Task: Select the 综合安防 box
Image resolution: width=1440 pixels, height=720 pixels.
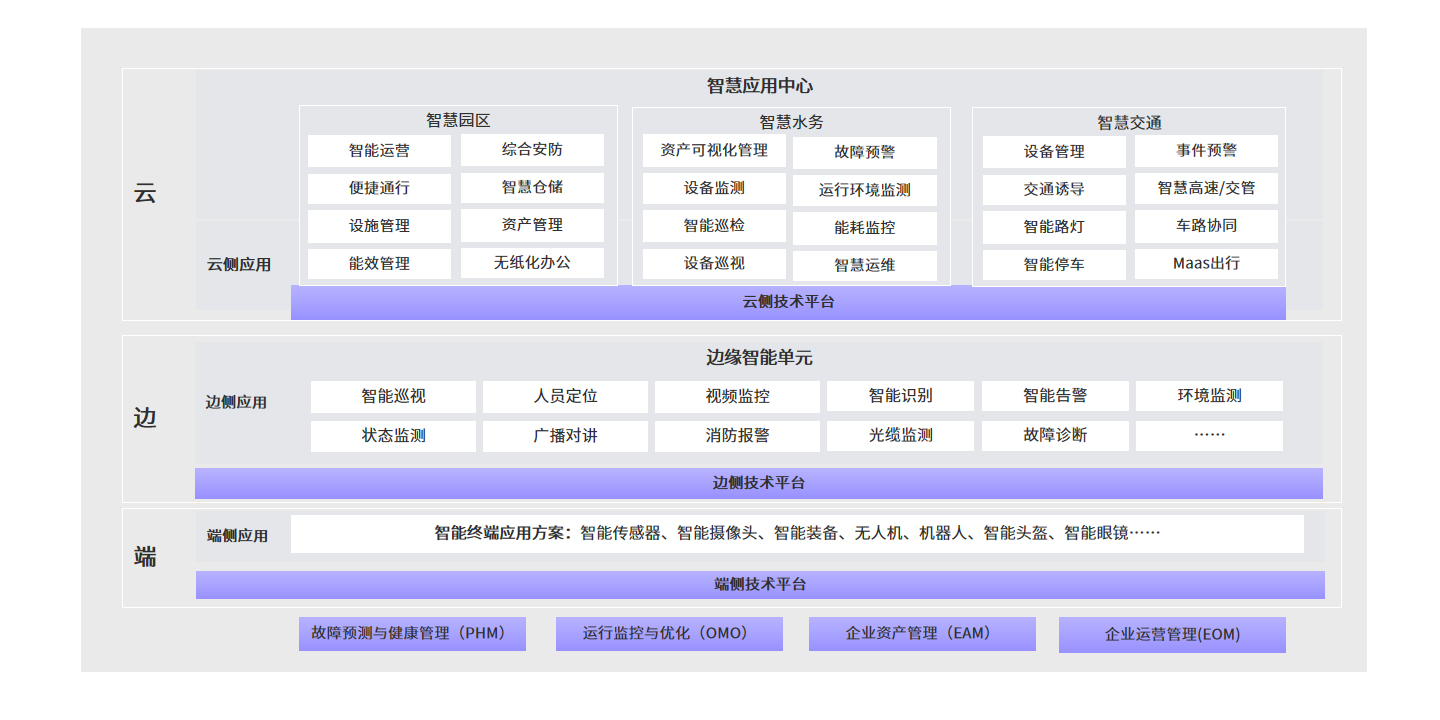Action: (x=532, y=150)
